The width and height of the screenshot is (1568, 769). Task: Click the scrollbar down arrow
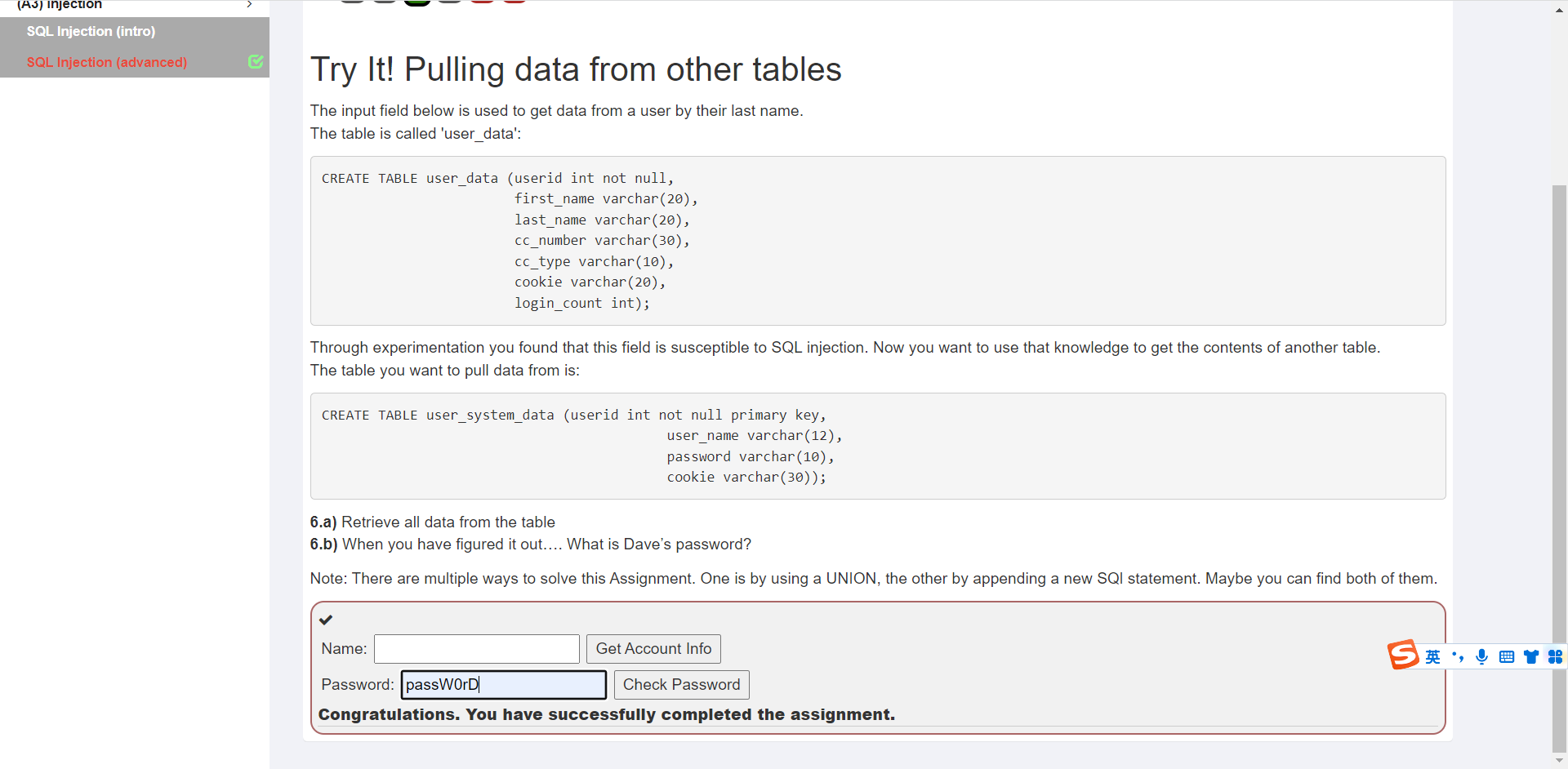[x=1559, y=761]
